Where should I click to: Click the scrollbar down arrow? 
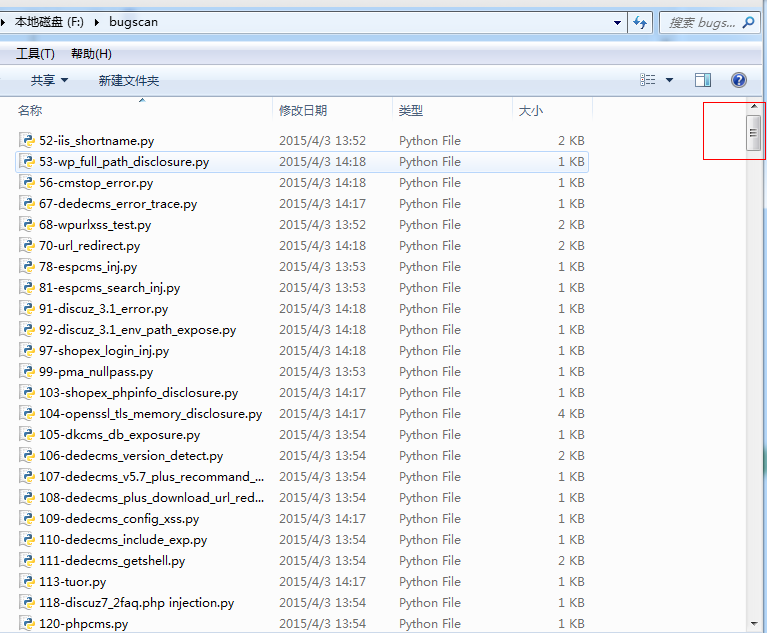(x=754, y=624)
